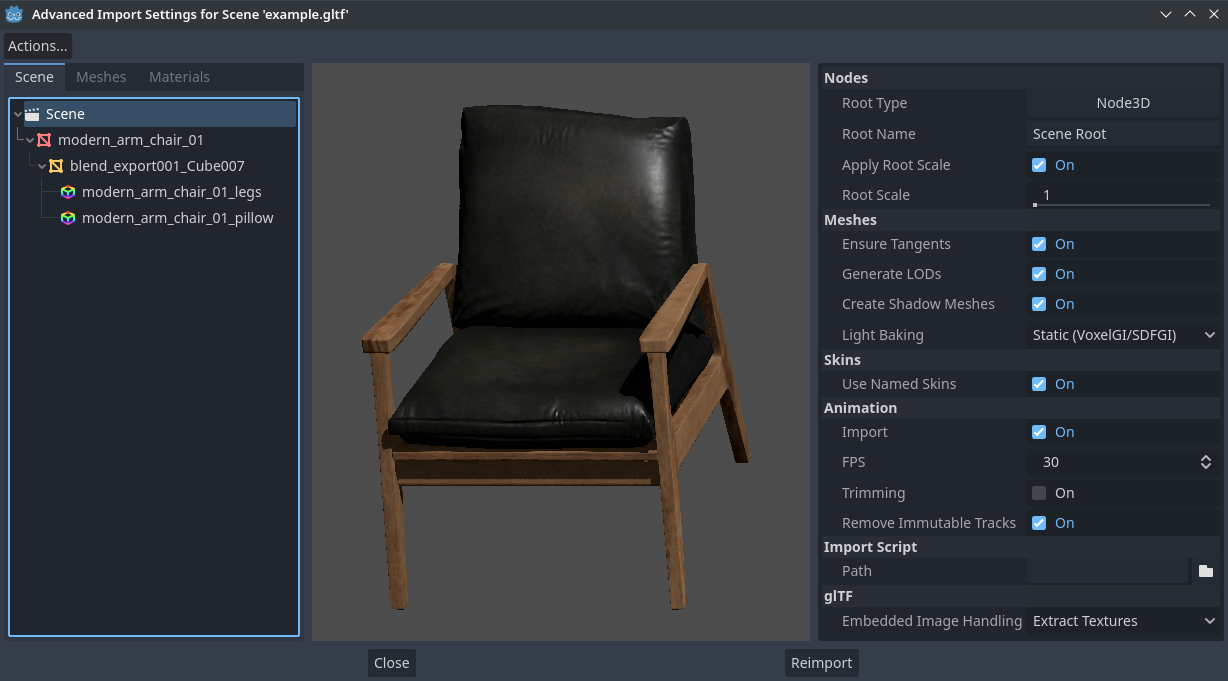Open the Actions... menu
The width and height of the screenshot is (1228, 681).
click(37, 45)
